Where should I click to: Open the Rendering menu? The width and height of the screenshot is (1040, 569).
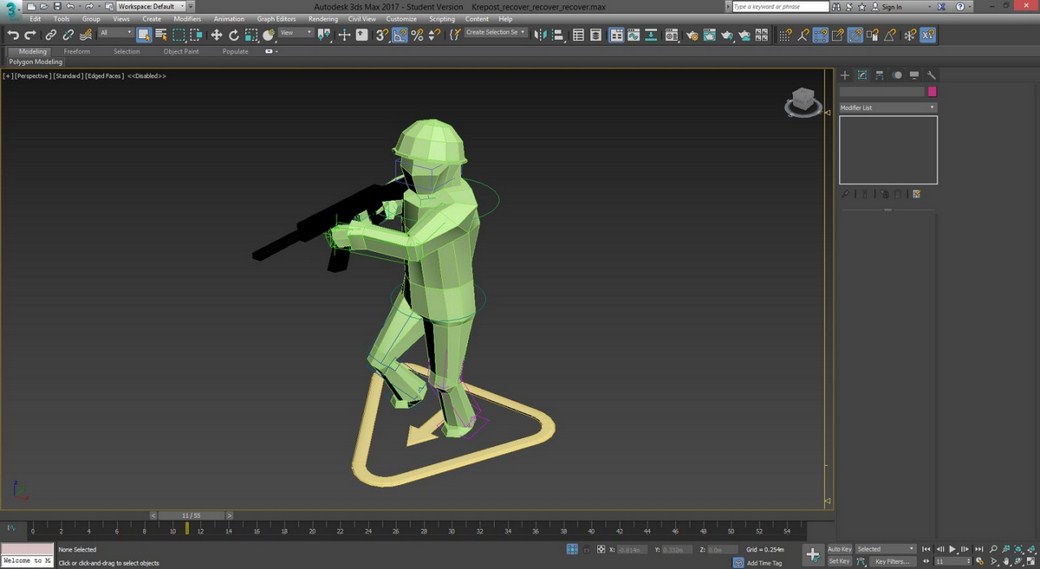pos(323,19)
